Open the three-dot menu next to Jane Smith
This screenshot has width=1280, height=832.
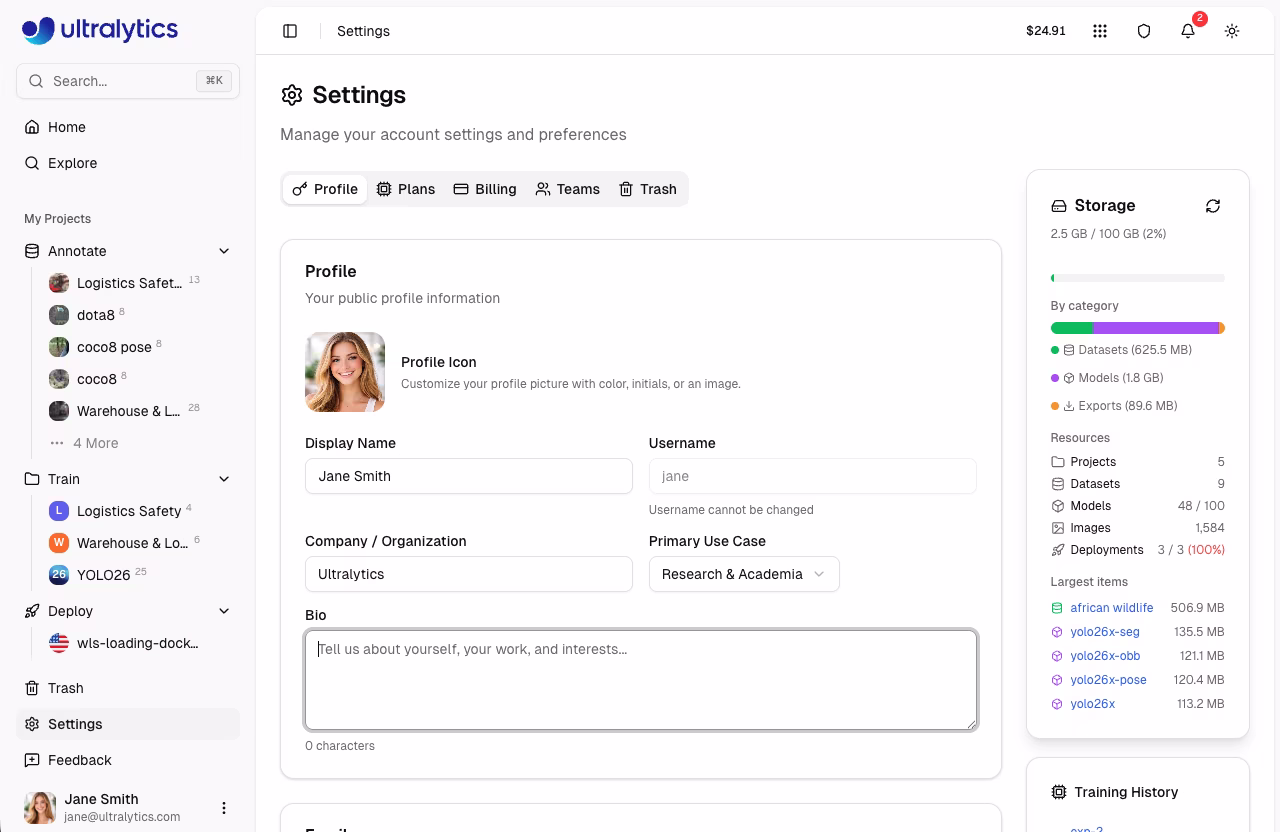224,807
